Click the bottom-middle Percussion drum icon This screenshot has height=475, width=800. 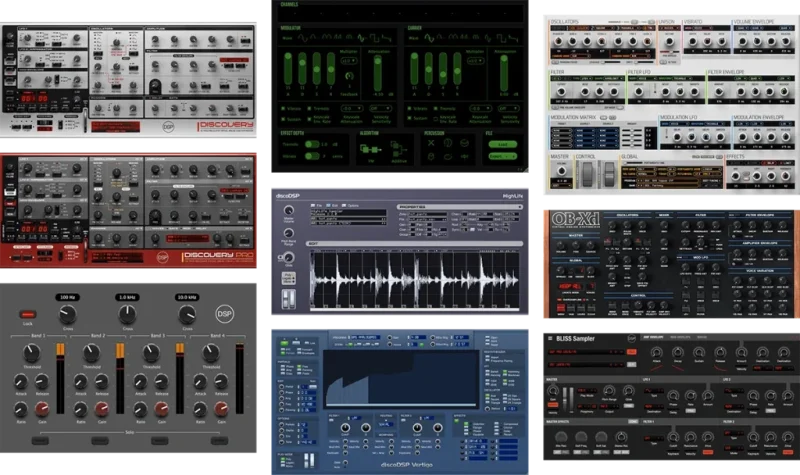447,157
